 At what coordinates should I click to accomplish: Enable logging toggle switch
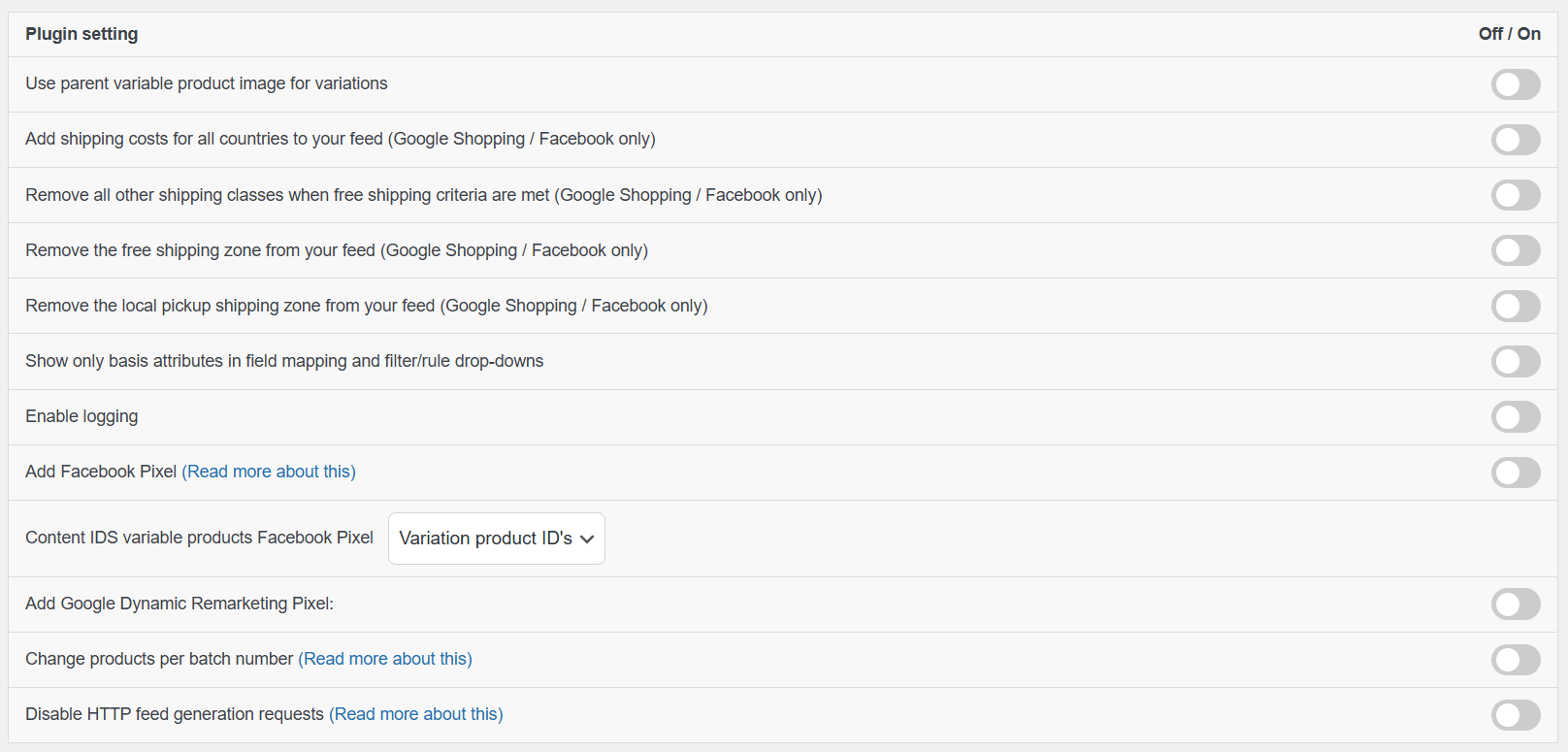[x=1515, y=417]
